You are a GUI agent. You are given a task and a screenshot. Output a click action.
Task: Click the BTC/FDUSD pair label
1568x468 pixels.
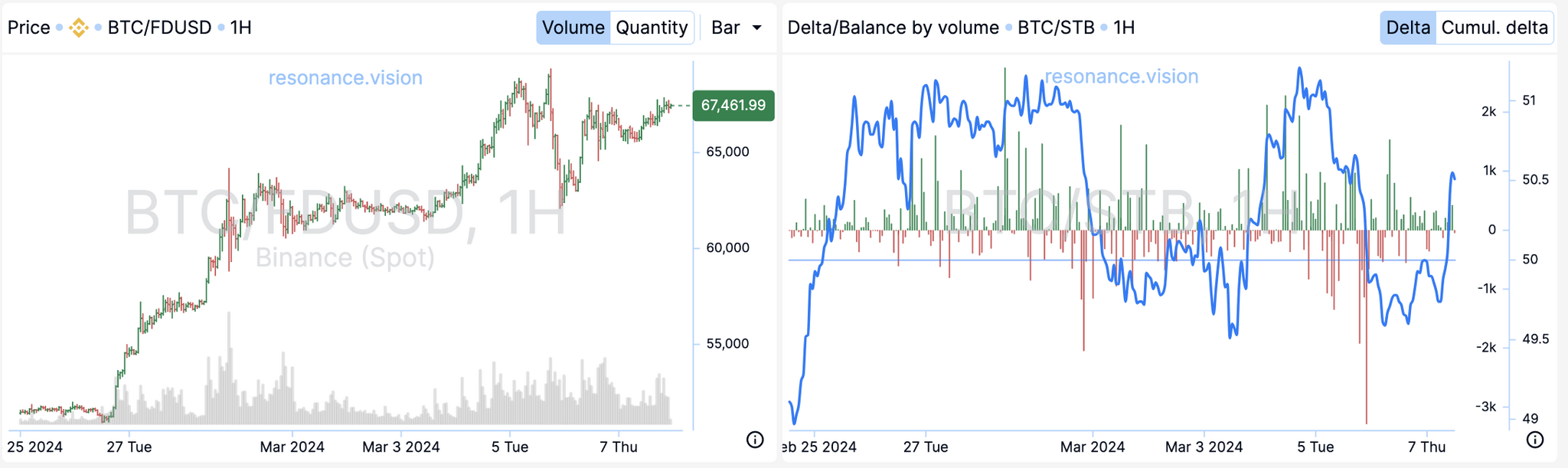coord(159,28)
